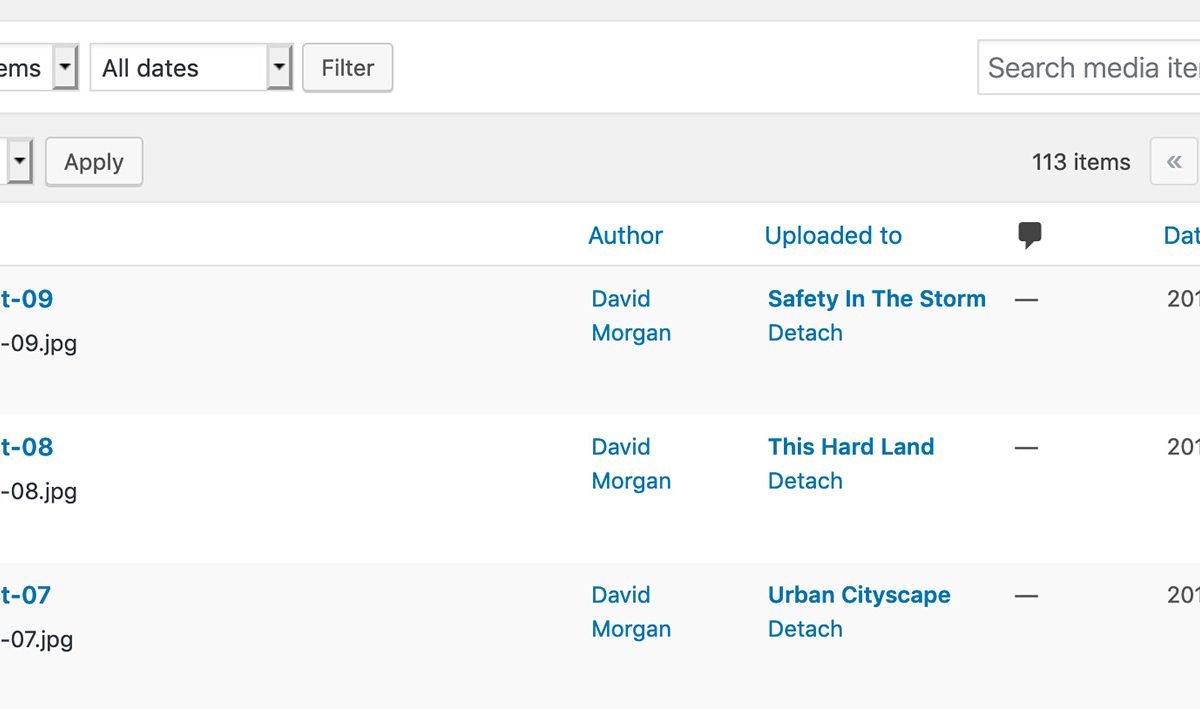1200x709 pixels.
Task: Sort by the Date column header
Action: coord(1182,236)
